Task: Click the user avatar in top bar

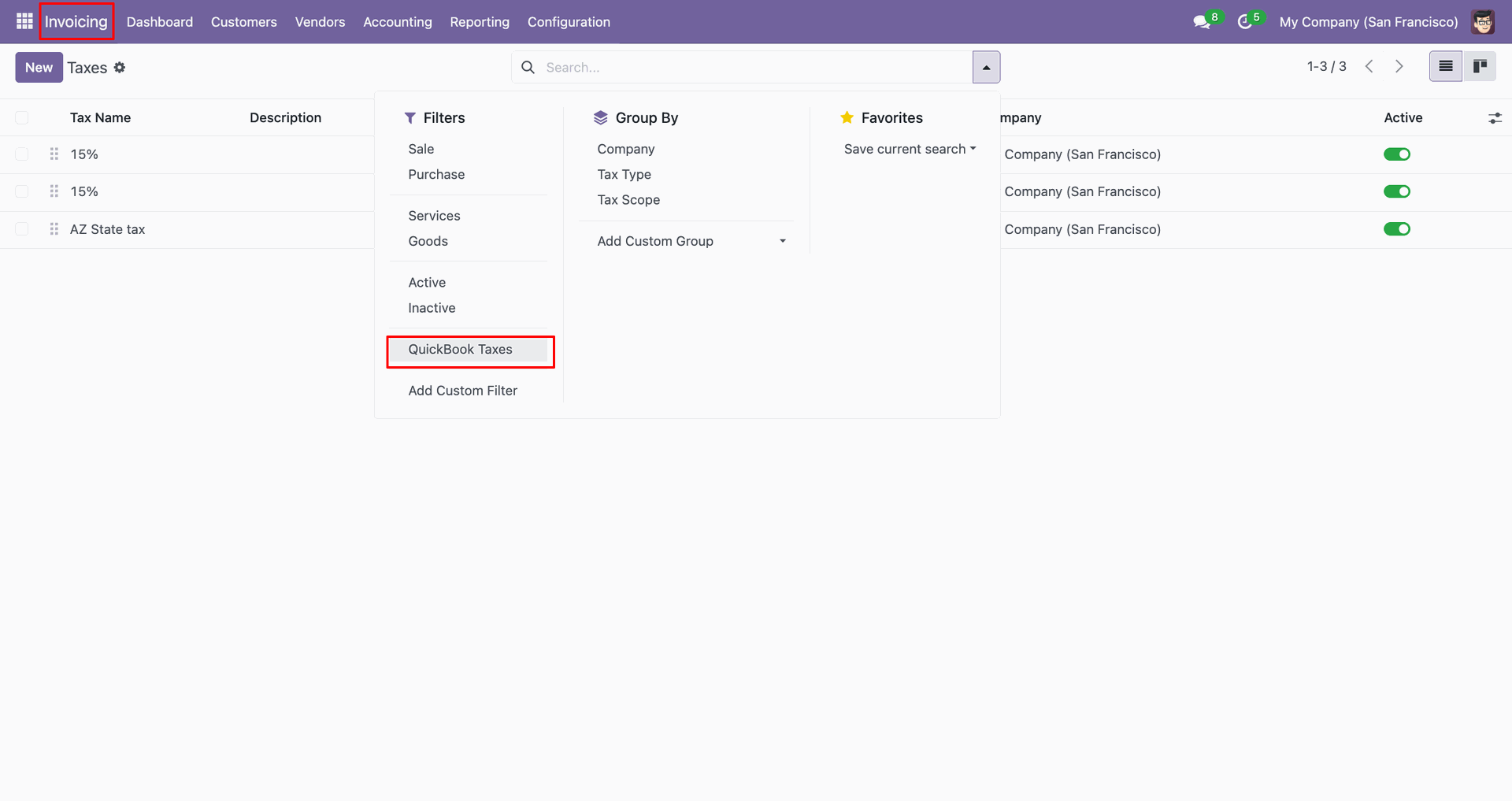Action: coord(1483,22)
